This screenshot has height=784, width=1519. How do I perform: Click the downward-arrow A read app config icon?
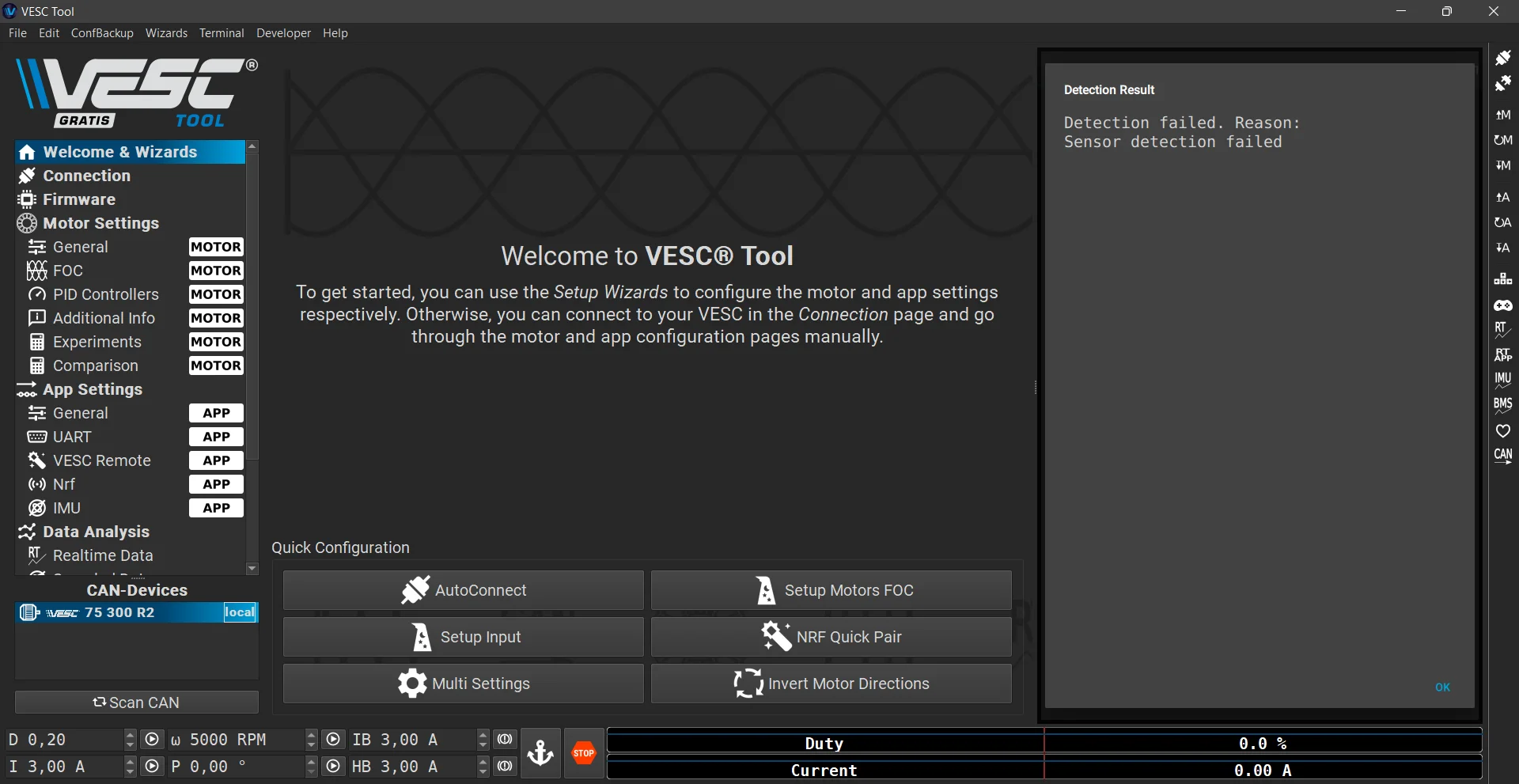(x=1502, y=248)
